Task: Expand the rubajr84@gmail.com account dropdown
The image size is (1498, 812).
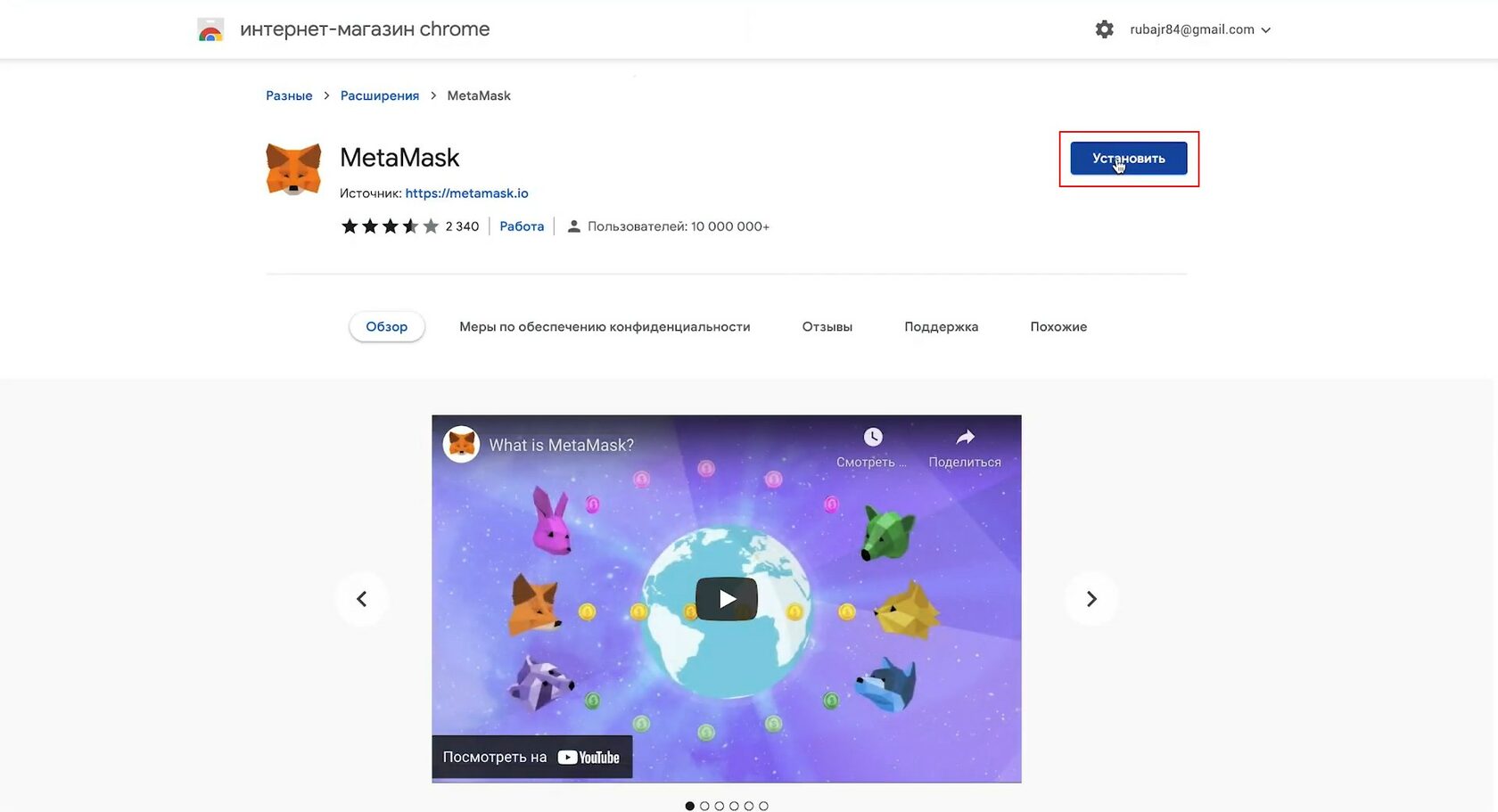Action: 1200,29
